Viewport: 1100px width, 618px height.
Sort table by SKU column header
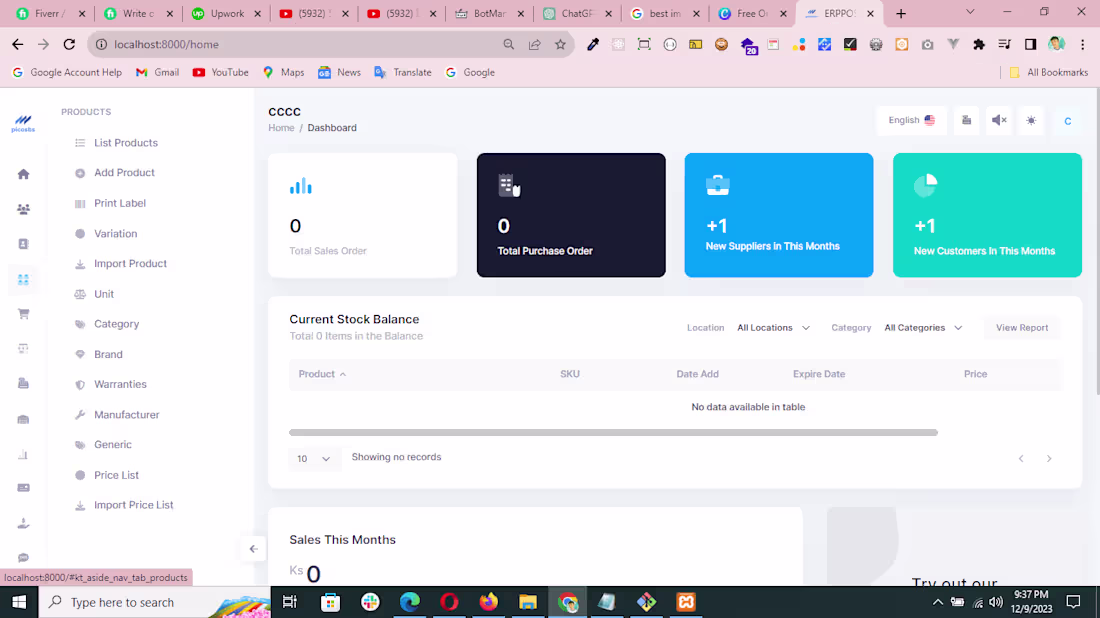(x=570, y=374)
